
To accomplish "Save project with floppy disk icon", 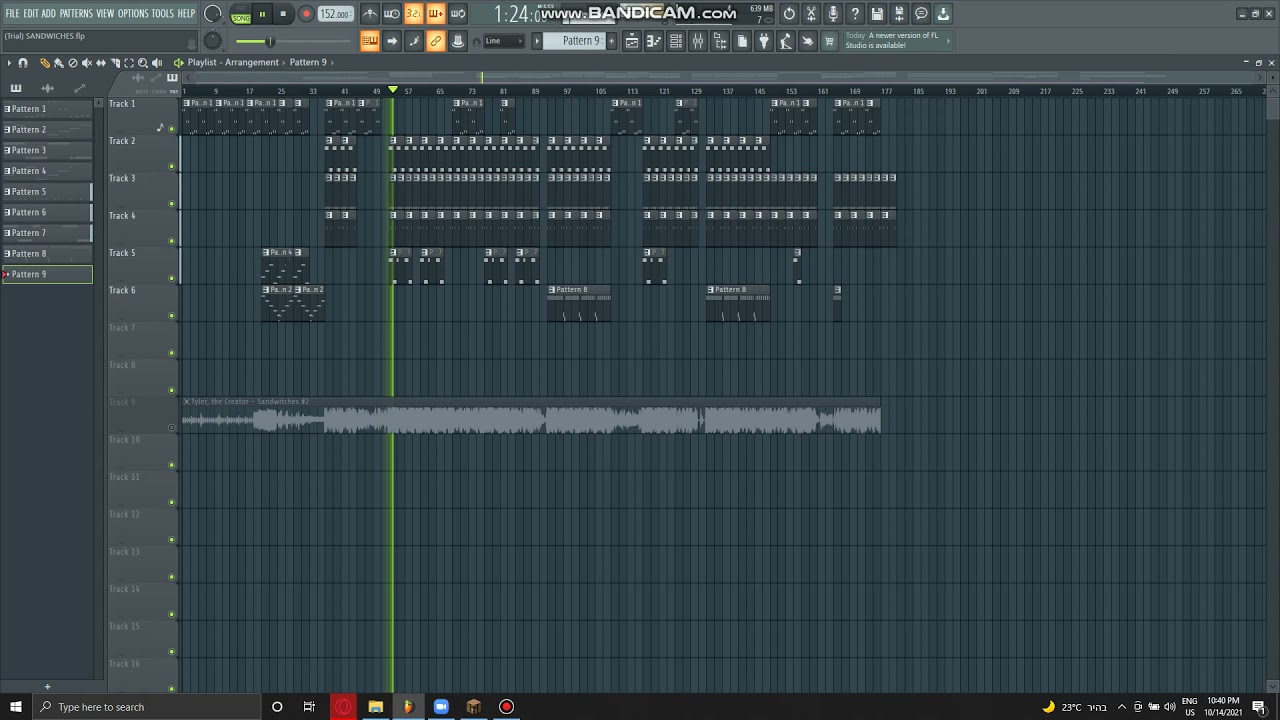I will pyautogui.click(x=877, y=14).
